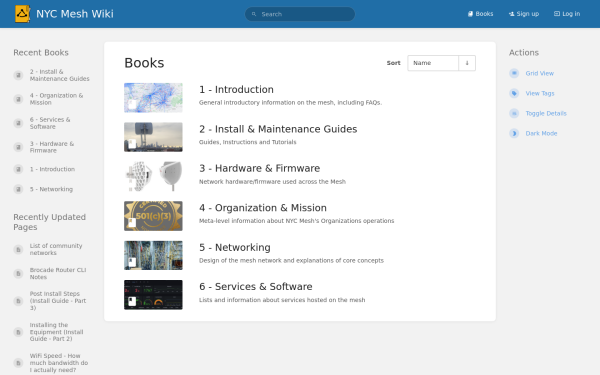The image size is (600, 375).
Task: Click the Install & Maintenance Guides antenna thumbnail
Action: click(153, 137)
